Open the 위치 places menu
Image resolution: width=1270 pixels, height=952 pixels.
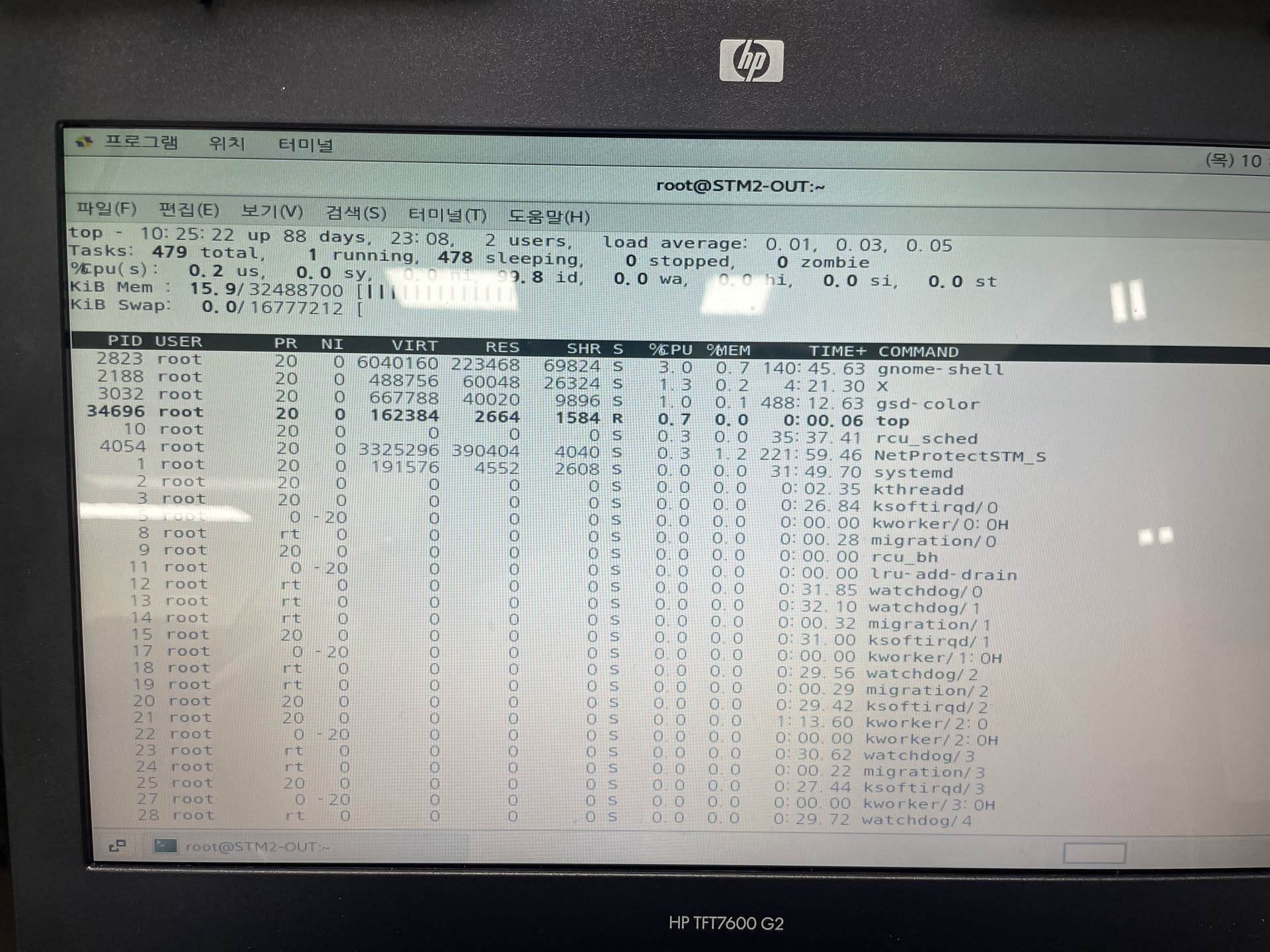click(227, 143)
